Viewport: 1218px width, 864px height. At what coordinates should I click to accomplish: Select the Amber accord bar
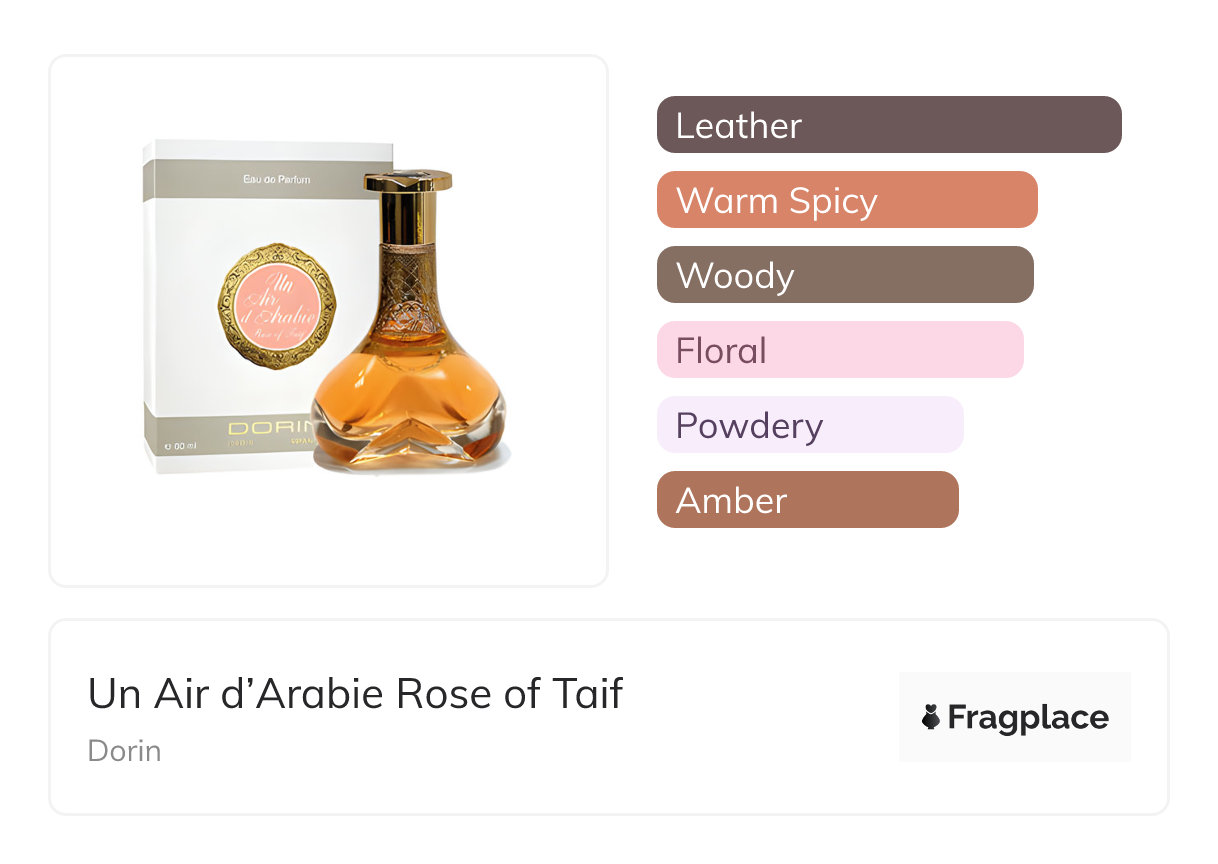(x=807, y=500)
